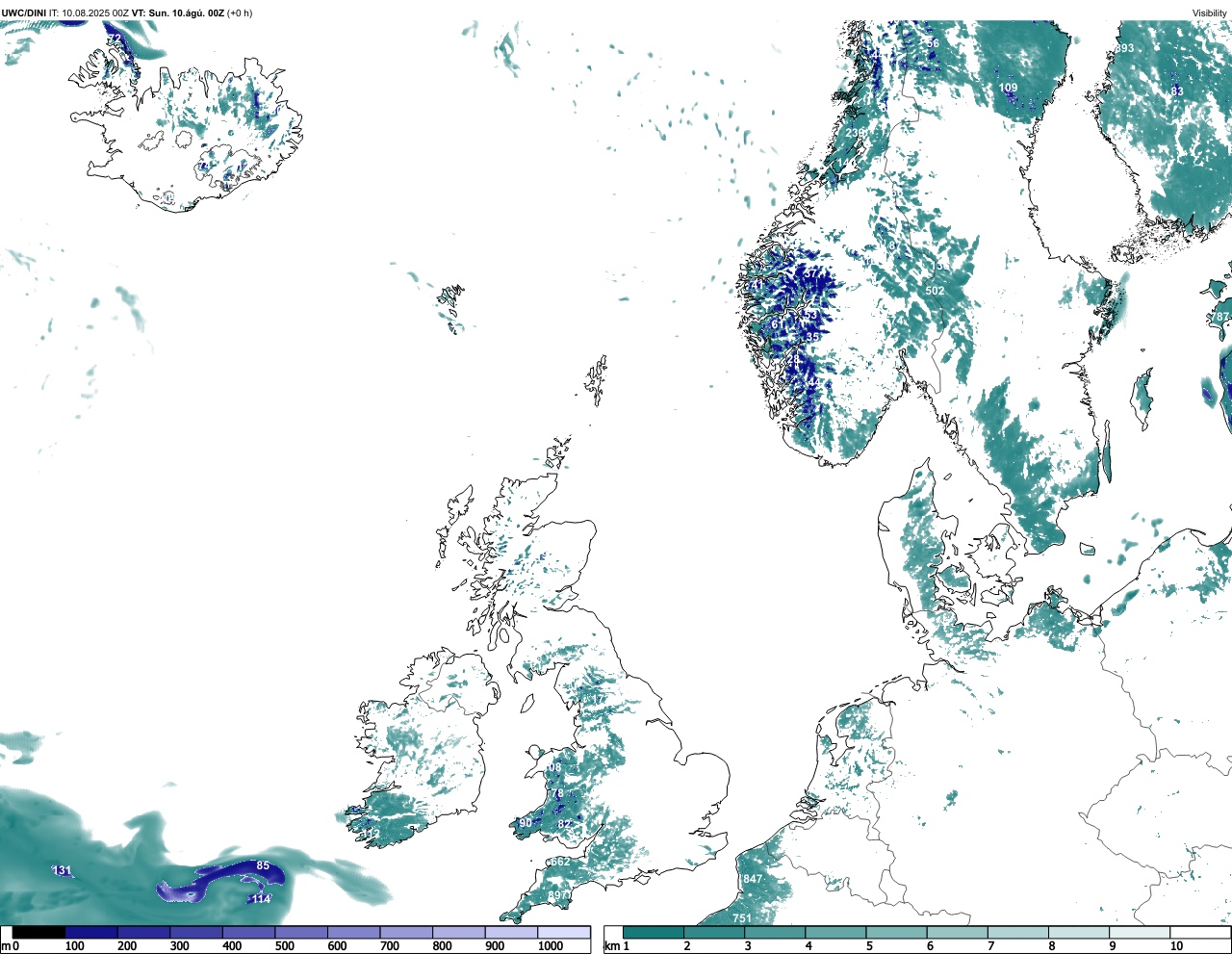
Task: Click the black 0–100 m legend swatch
Action: (38, 932)
